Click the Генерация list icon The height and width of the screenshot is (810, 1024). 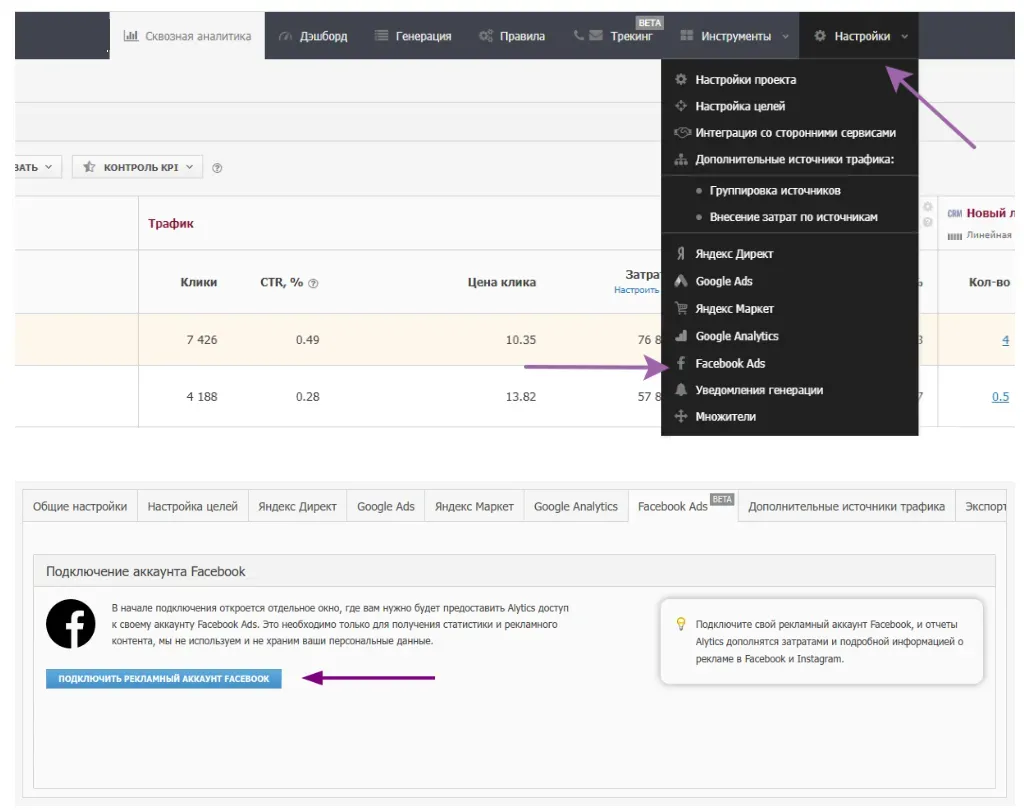point(381,35)
